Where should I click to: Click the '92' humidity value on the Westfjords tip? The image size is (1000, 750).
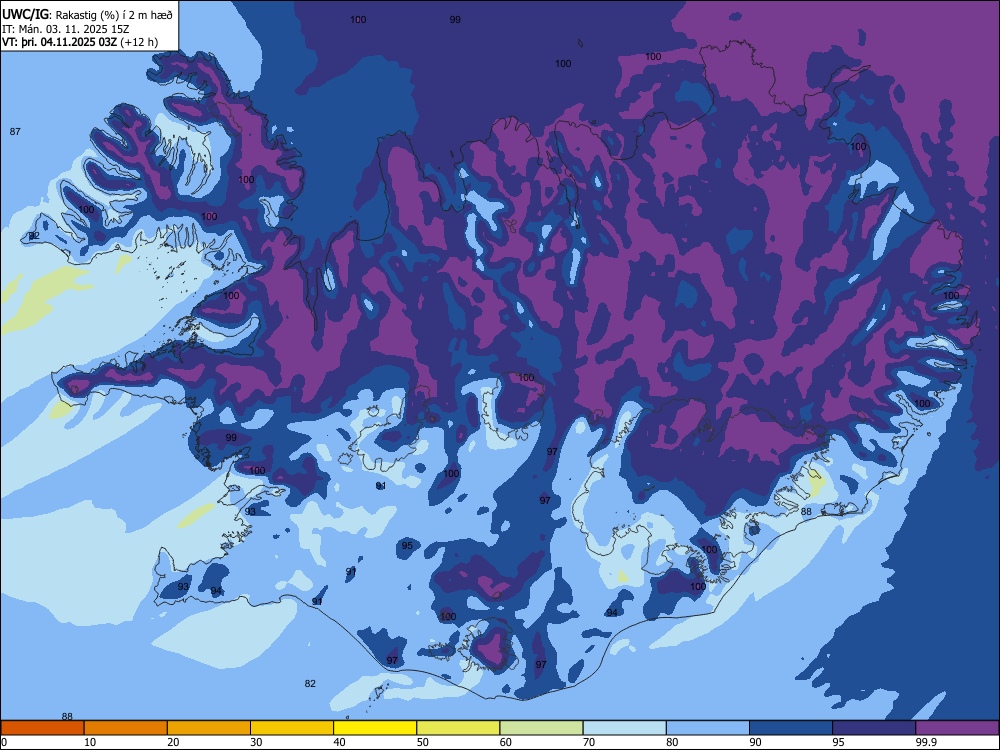34,236
